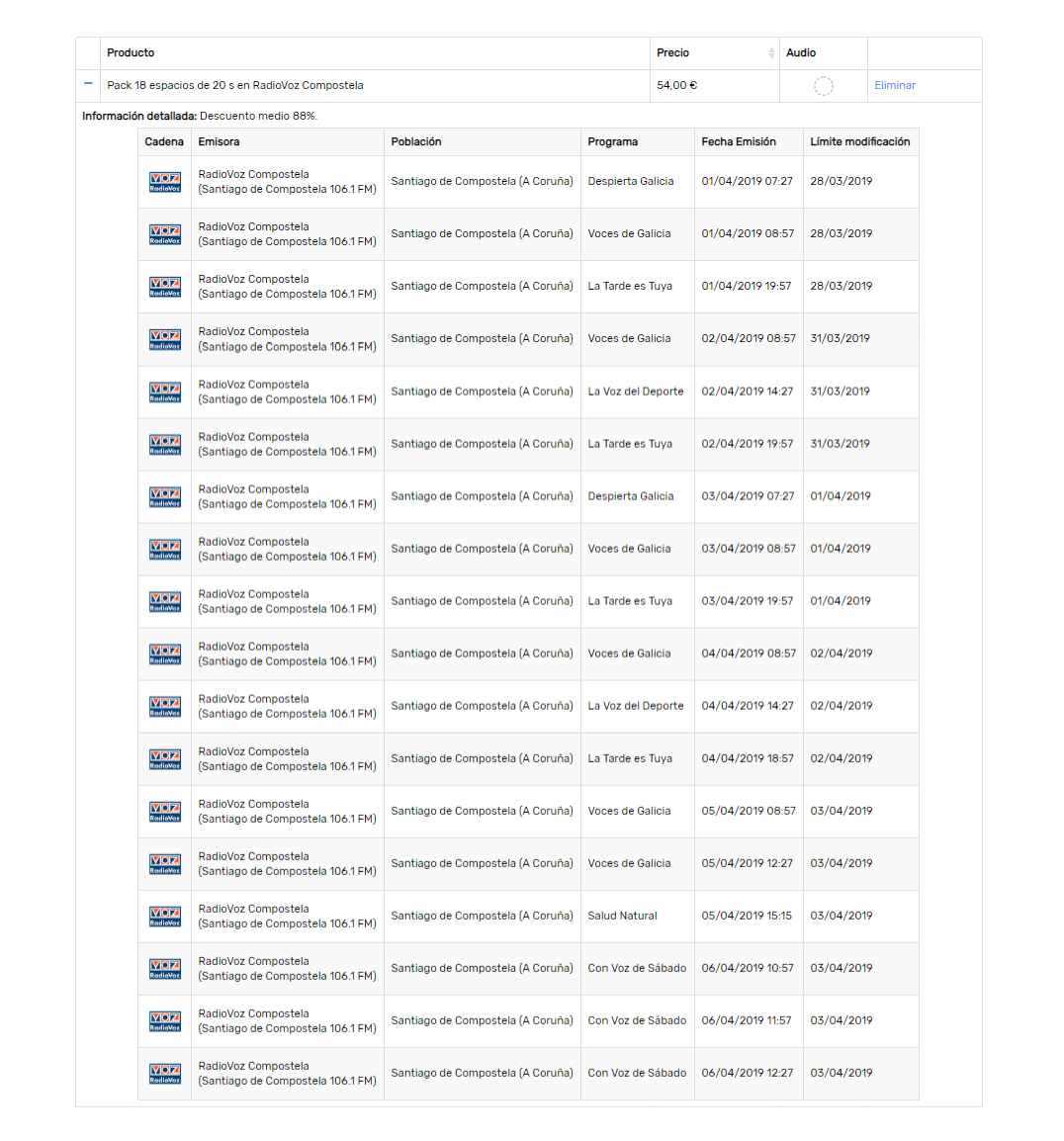Click emission date '04/04/2019 18:57'

click(x=748, y=758)
